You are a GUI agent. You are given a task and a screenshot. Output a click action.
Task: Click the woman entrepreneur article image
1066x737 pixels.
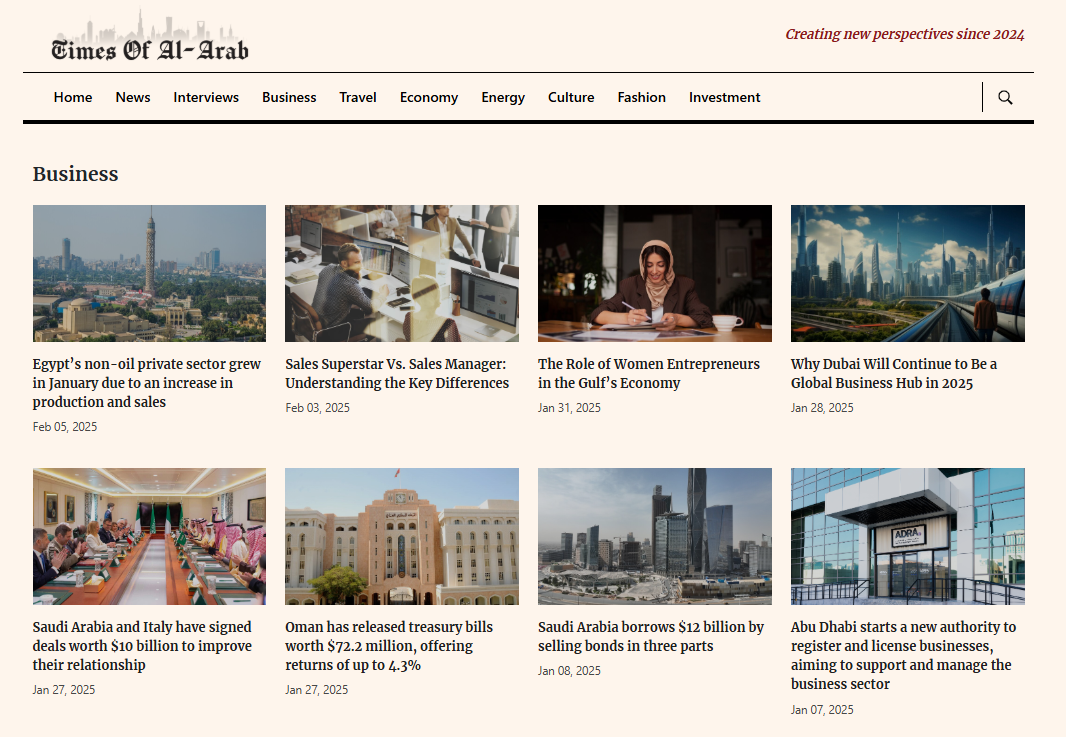pyautogui.click(x=654, y=273)
